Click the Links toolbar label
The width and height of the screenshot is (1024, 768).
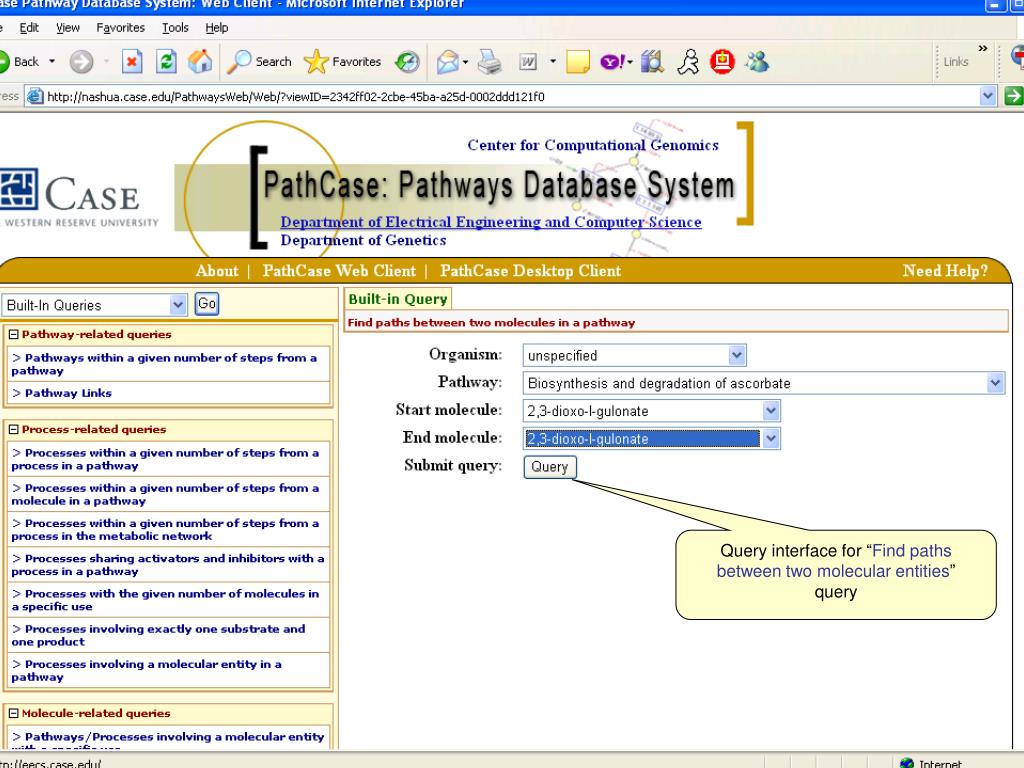click(955, 61)
